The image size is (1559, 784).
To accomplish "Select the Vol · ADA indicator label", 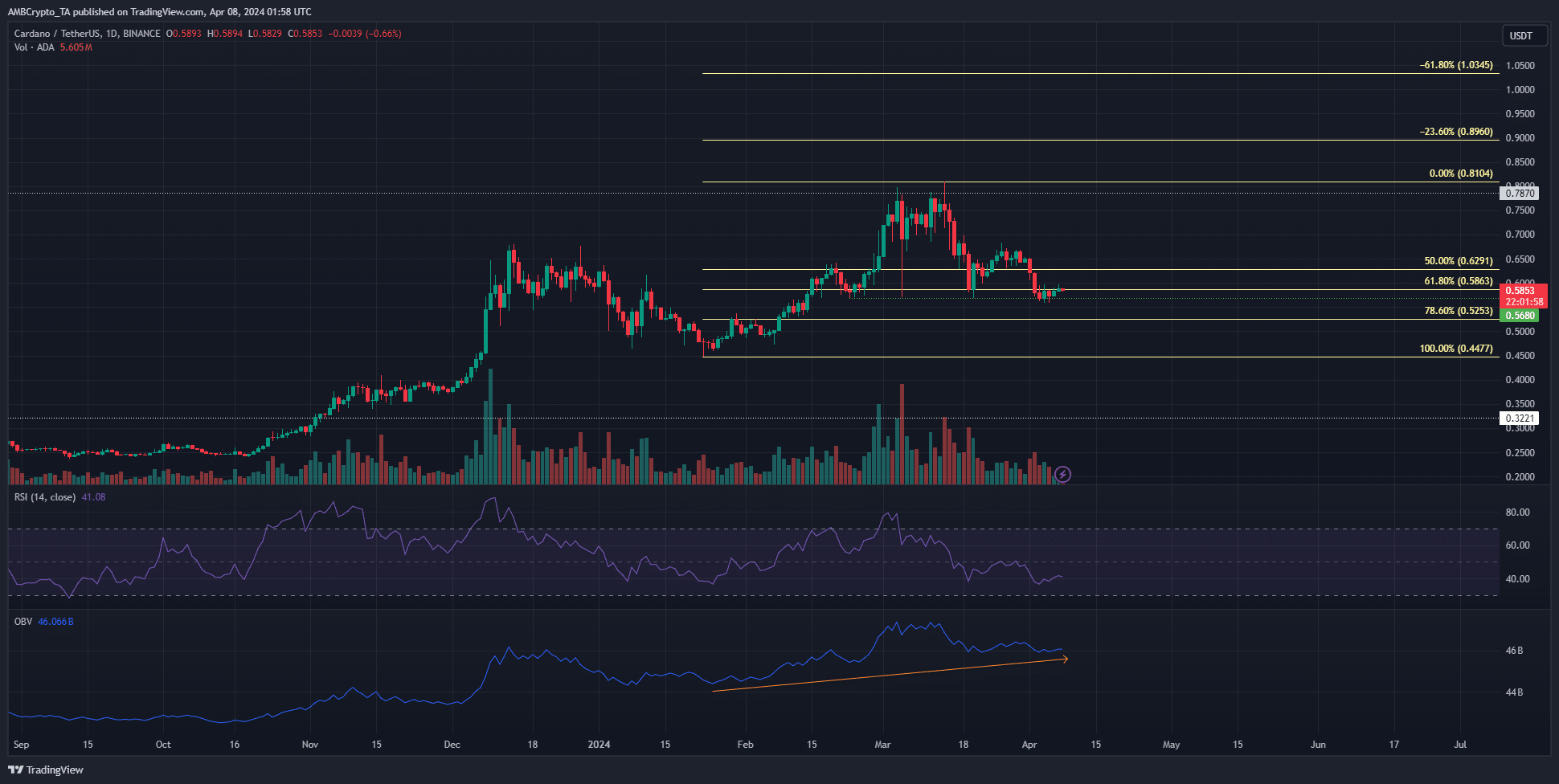I will click(x=34, y=47).
